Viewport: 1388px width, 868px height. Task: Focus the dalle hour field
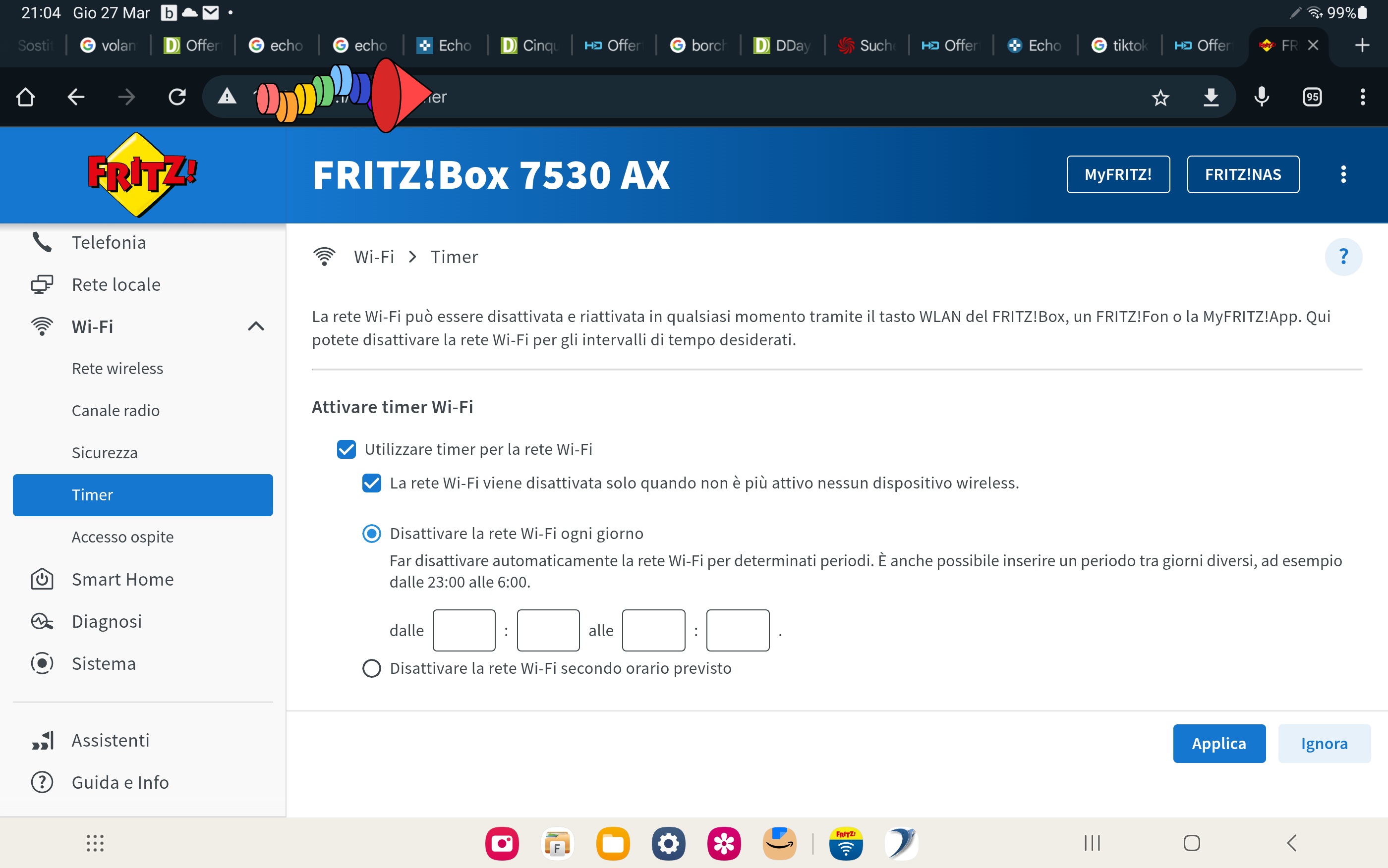464,630
